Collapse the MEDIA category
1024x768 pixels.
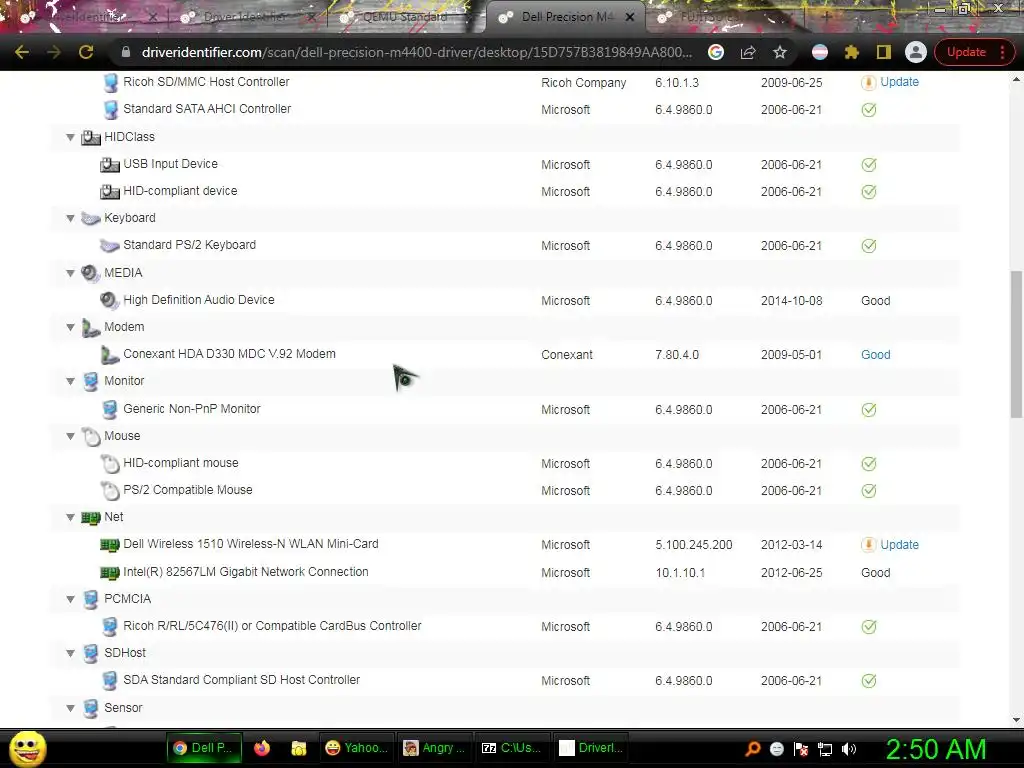[x=70, y=273]
